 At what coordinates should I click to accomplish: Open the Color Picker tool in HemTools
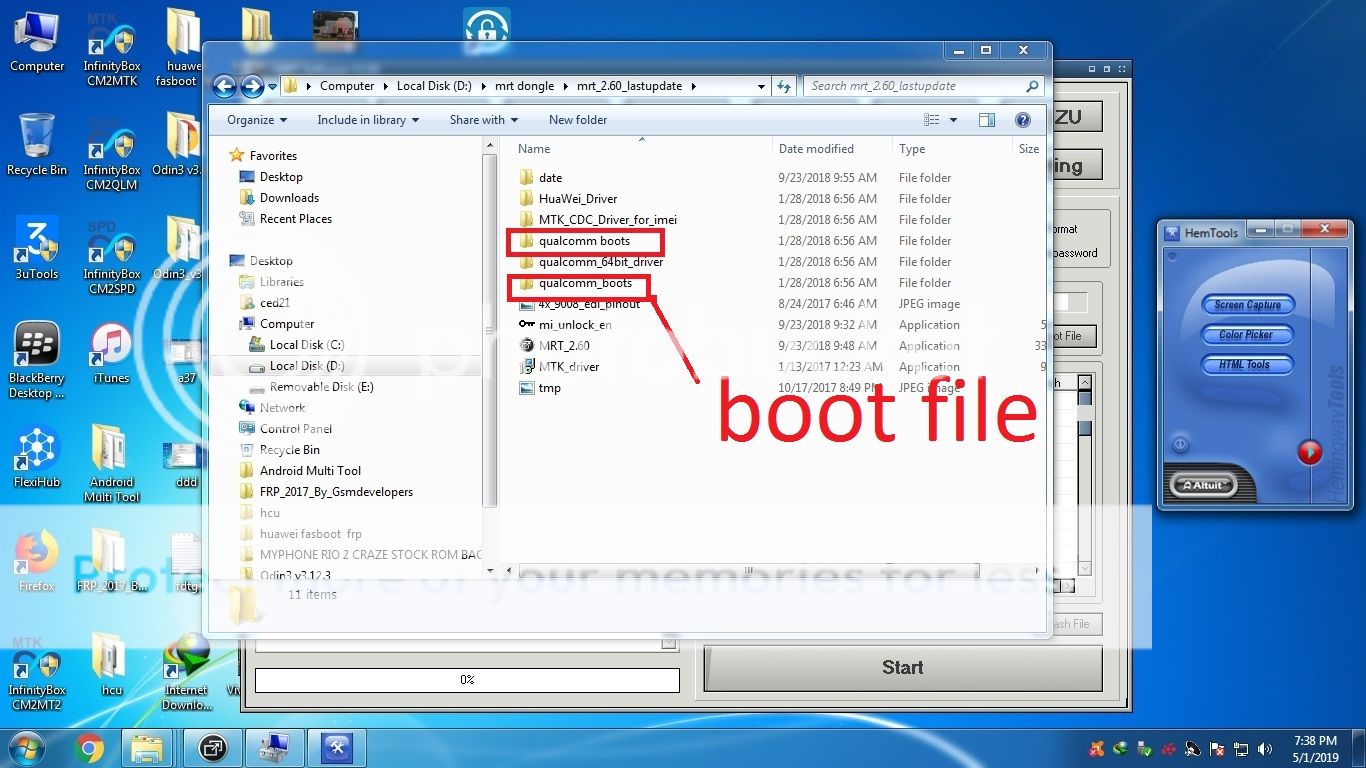click(1246, 335)
